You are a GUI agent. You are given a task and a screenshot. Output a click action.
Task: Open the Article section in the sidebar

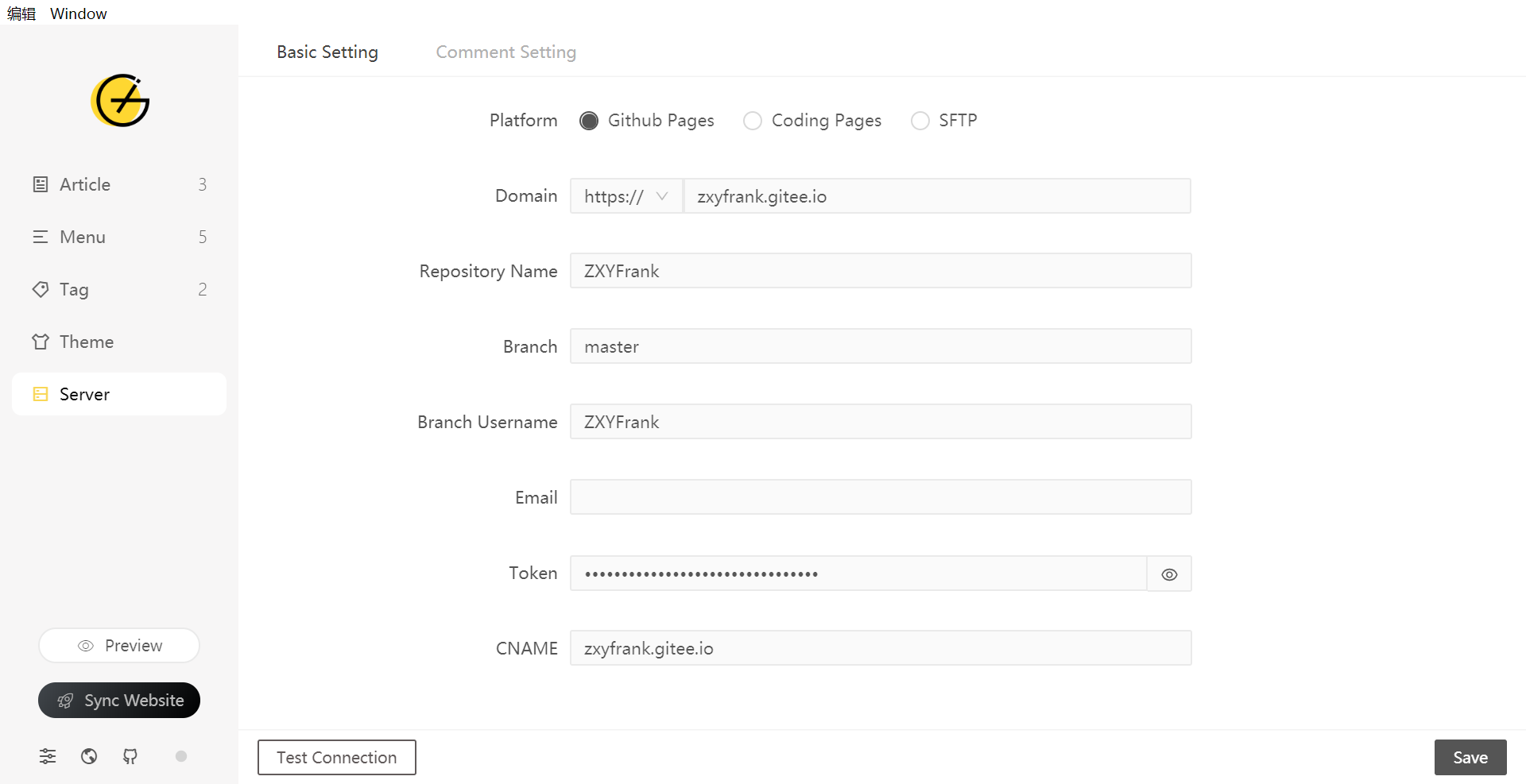click(x=83, y=183)
